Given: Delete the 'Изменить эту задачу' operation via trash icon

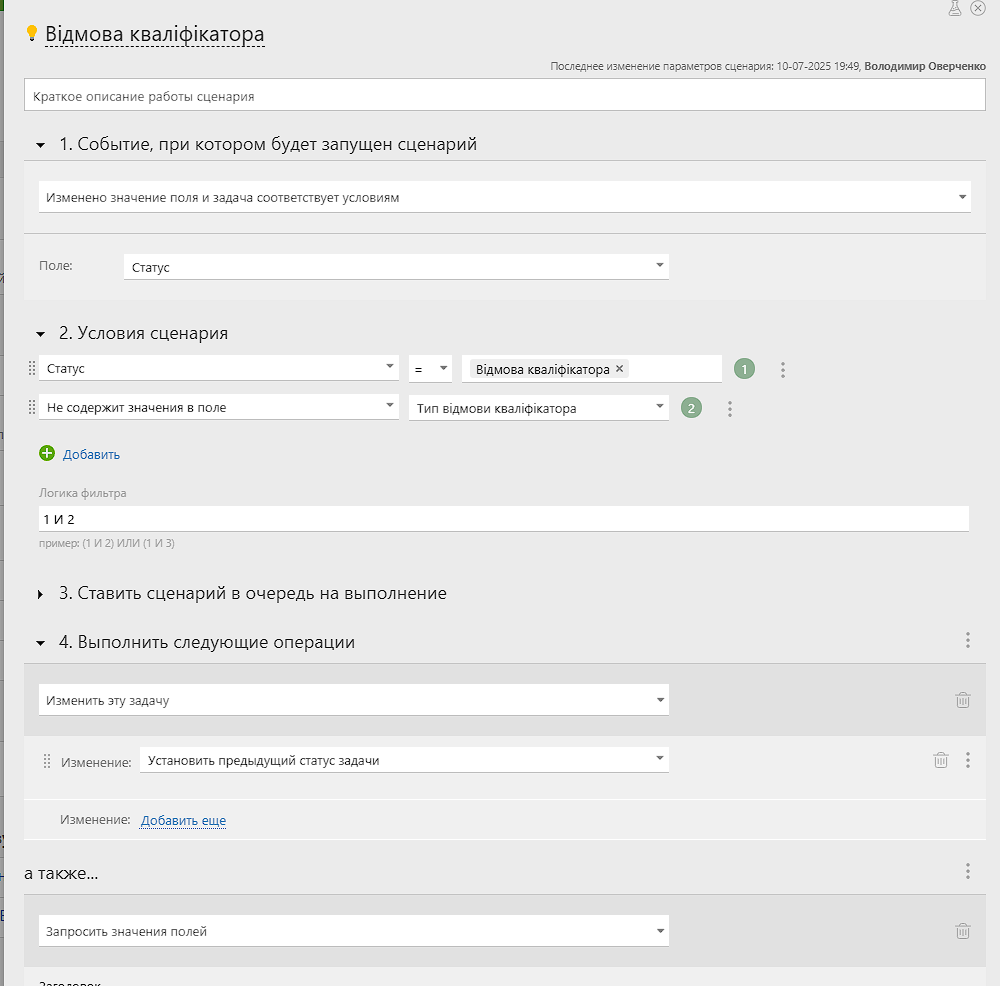Looking at the screenshot, I should pyautogui.click(x=963, y=700).
